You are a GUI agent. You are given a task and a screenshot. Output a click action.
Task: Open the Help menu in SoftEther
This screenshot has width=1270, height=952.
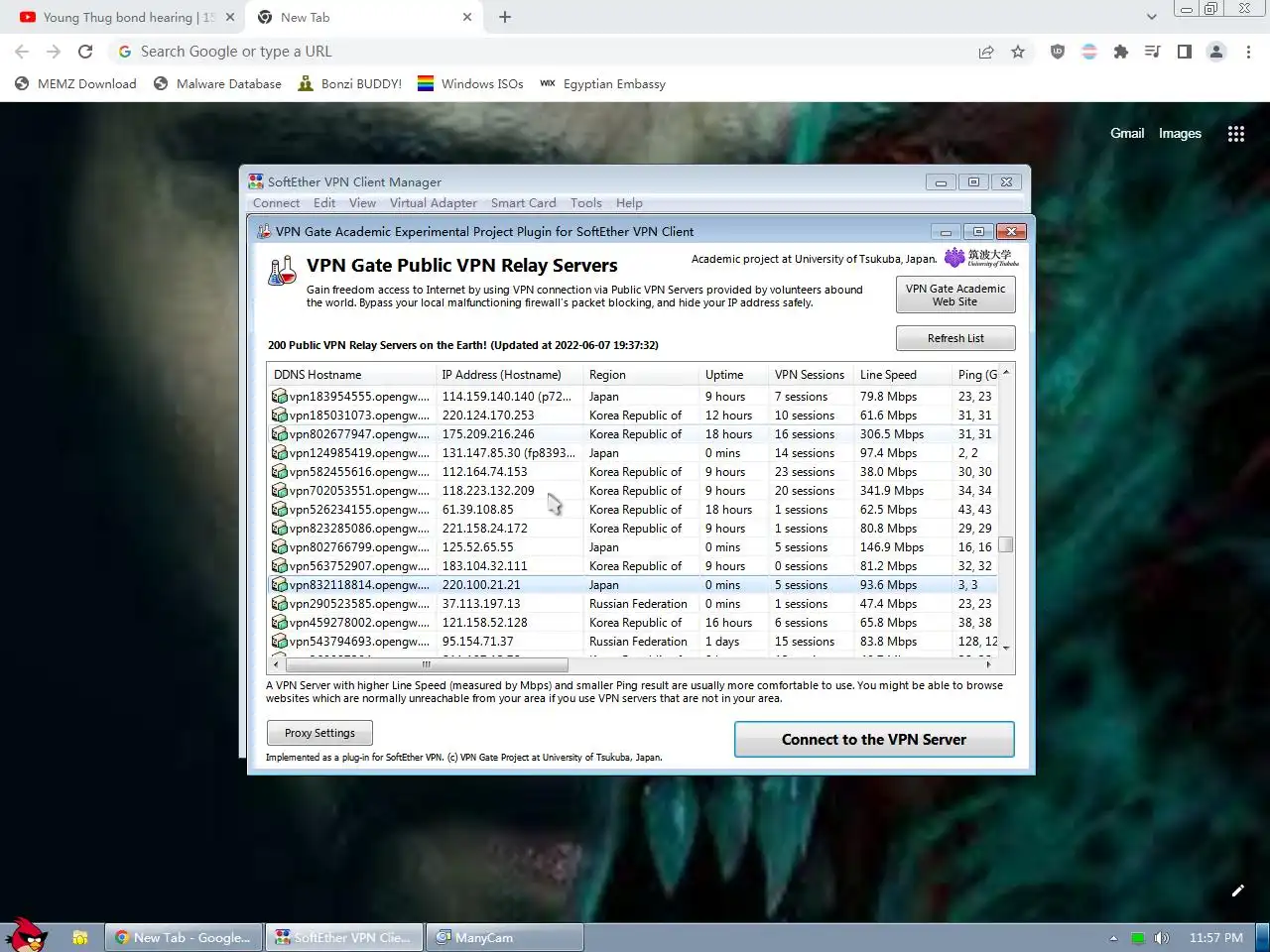pyautogui.click(x=629, y=203)
